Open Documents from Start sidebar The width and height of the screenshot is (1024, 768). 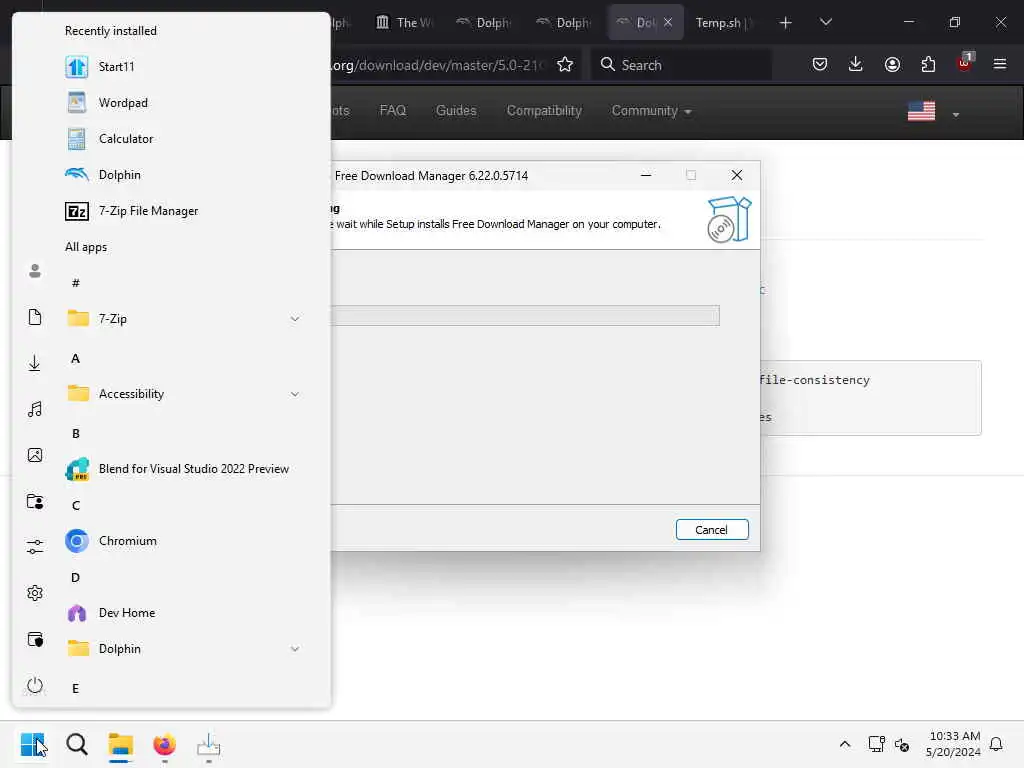click(x=35, y=317)
